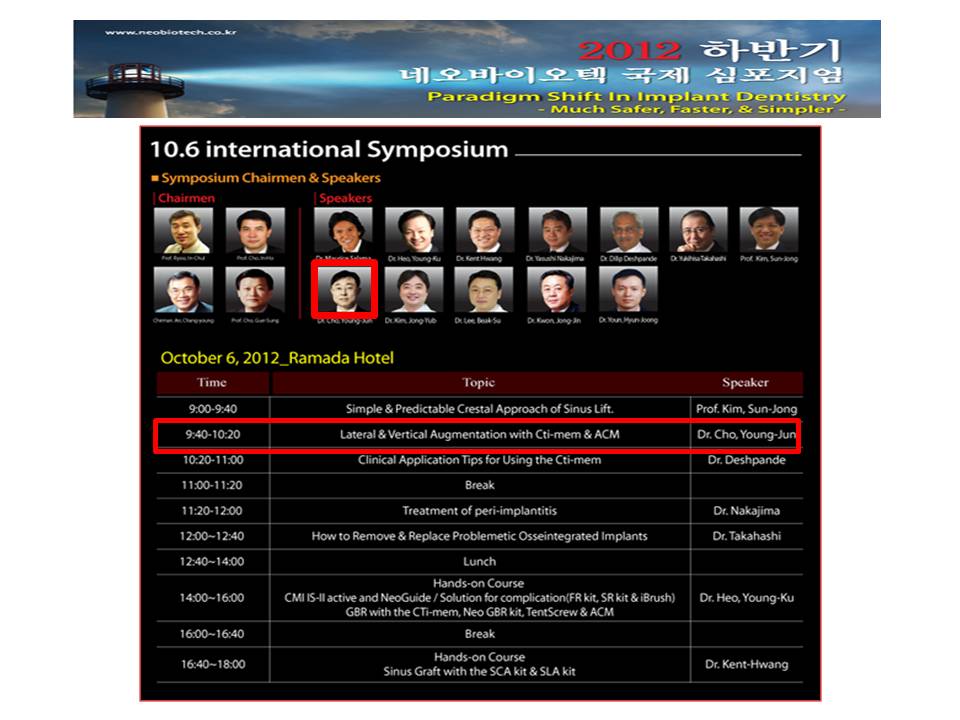Select the Prof. Ryoo, In-Chul chairman photo
Screen dimensions: 960x720
[184, 231]
